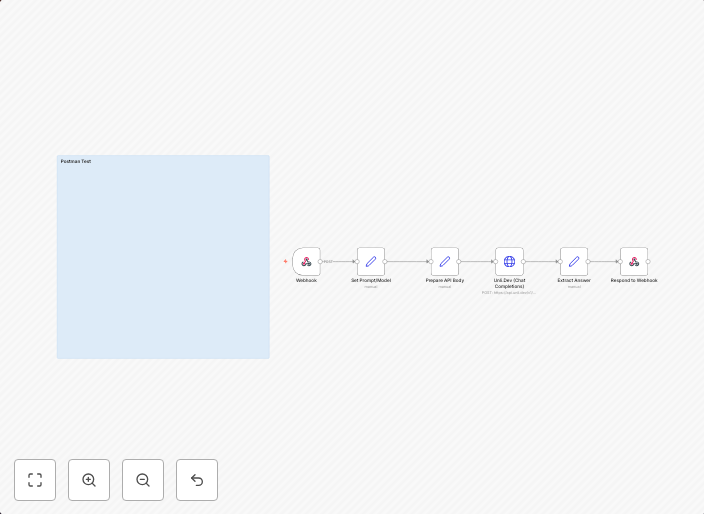Select the blue Postman Test sticky note

[163, 257]
